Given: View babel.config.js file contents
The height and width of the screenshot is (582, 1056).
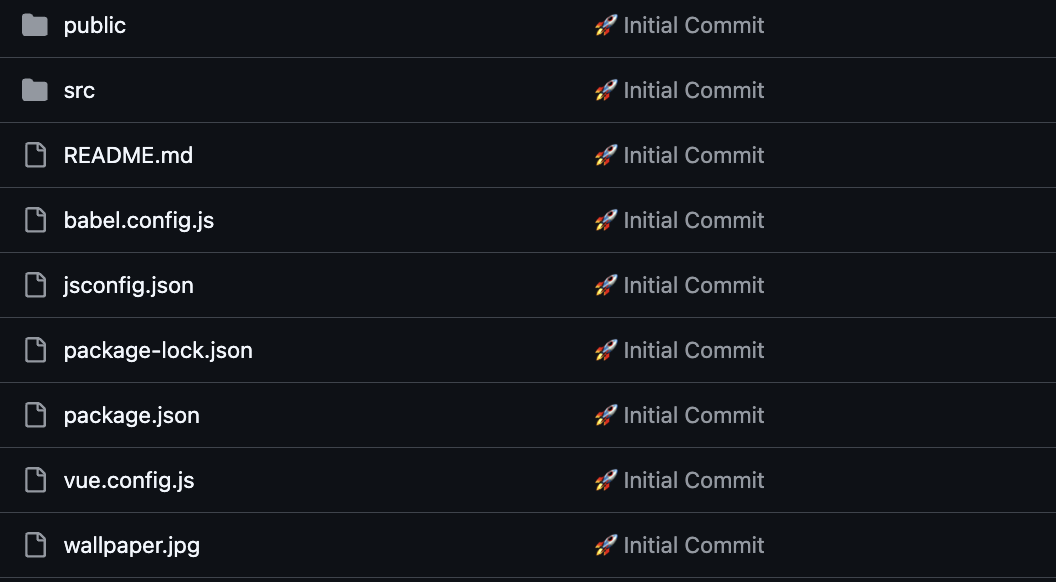Looking at the screenshot, I should click(139, 220).
